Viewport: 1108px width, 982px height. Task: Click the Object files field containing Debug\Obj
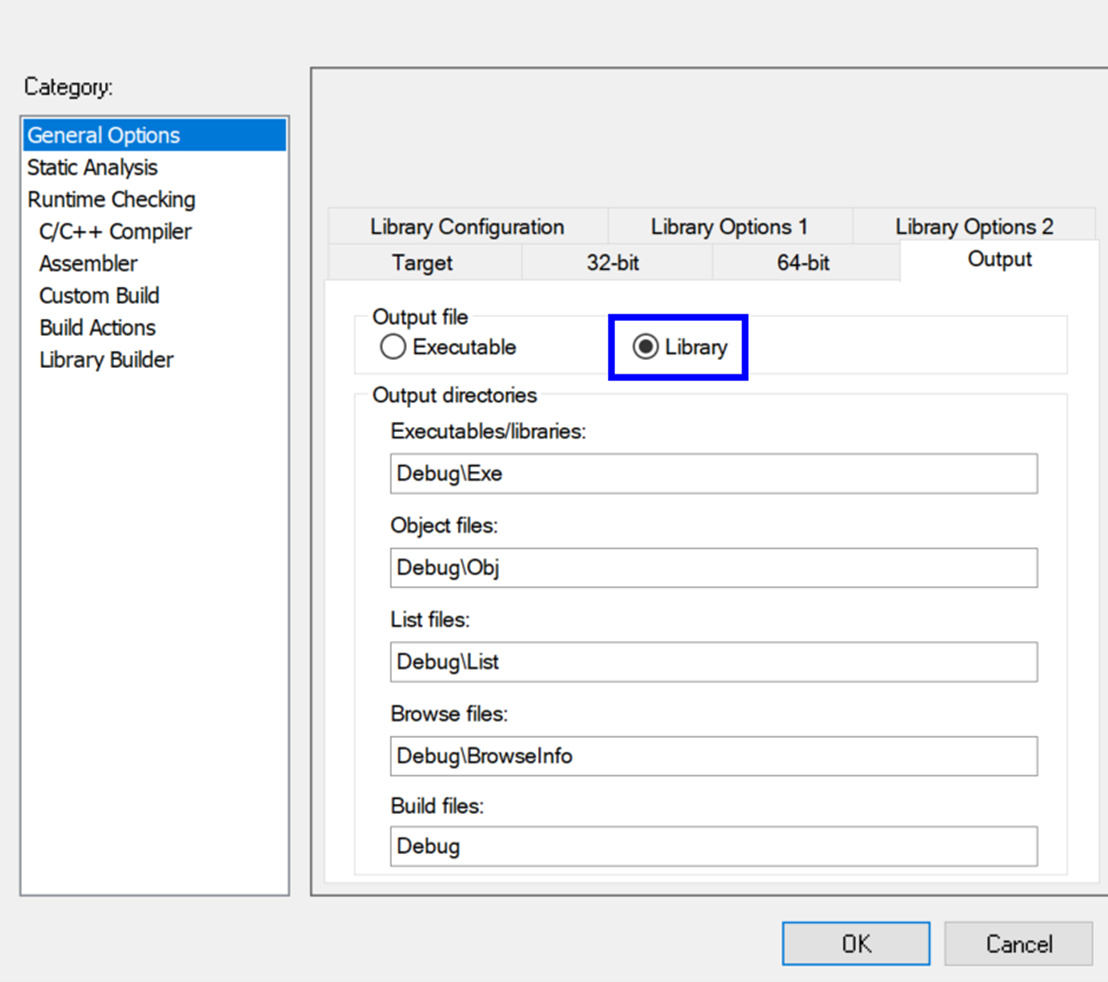pos(714,567)
